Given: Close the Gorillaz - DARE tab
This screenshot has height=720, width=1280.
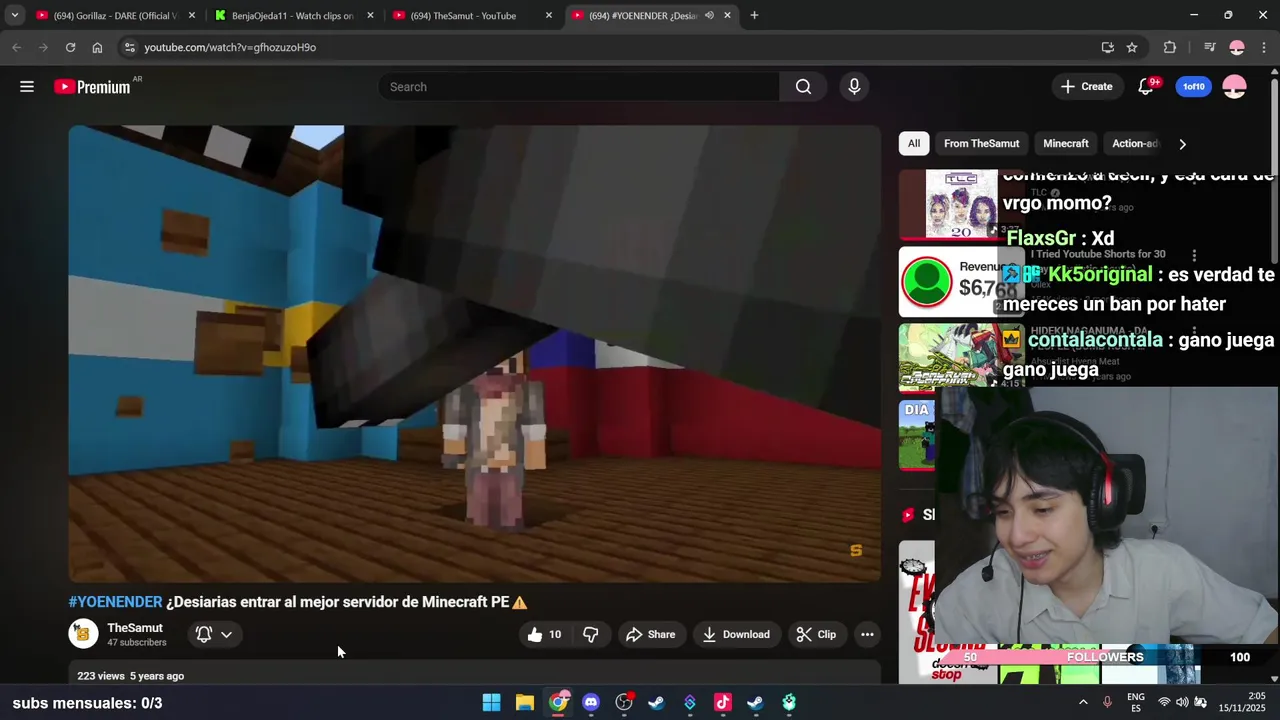Looking at the screenshot, I should pos(192,15).
